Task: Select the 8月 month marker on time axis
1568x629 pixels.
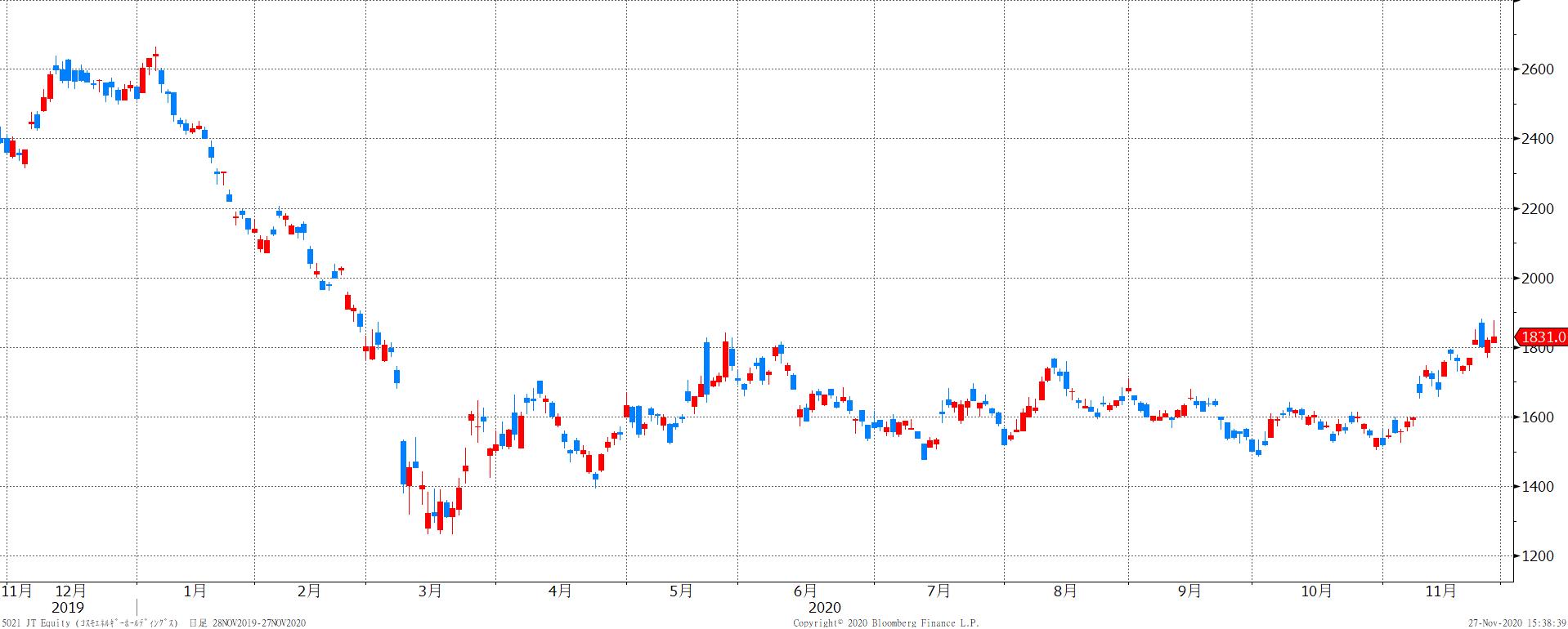Action: point(1064,591)
